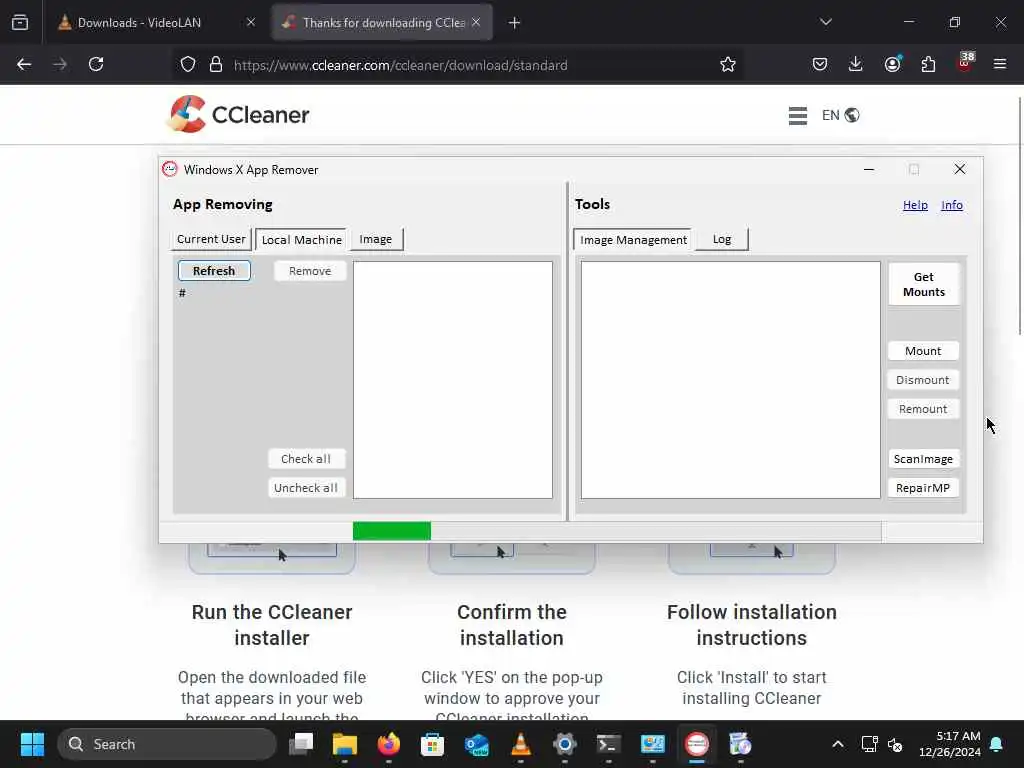Open Microsoft Store from the taskbar
The width and height of the screenshot is (1024, 768).
point(432,744)
